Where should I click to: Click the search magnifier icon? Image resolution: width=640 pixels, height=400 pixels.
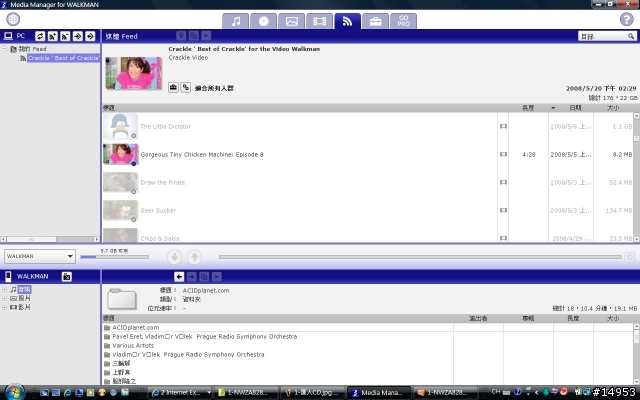pos(631,36)
